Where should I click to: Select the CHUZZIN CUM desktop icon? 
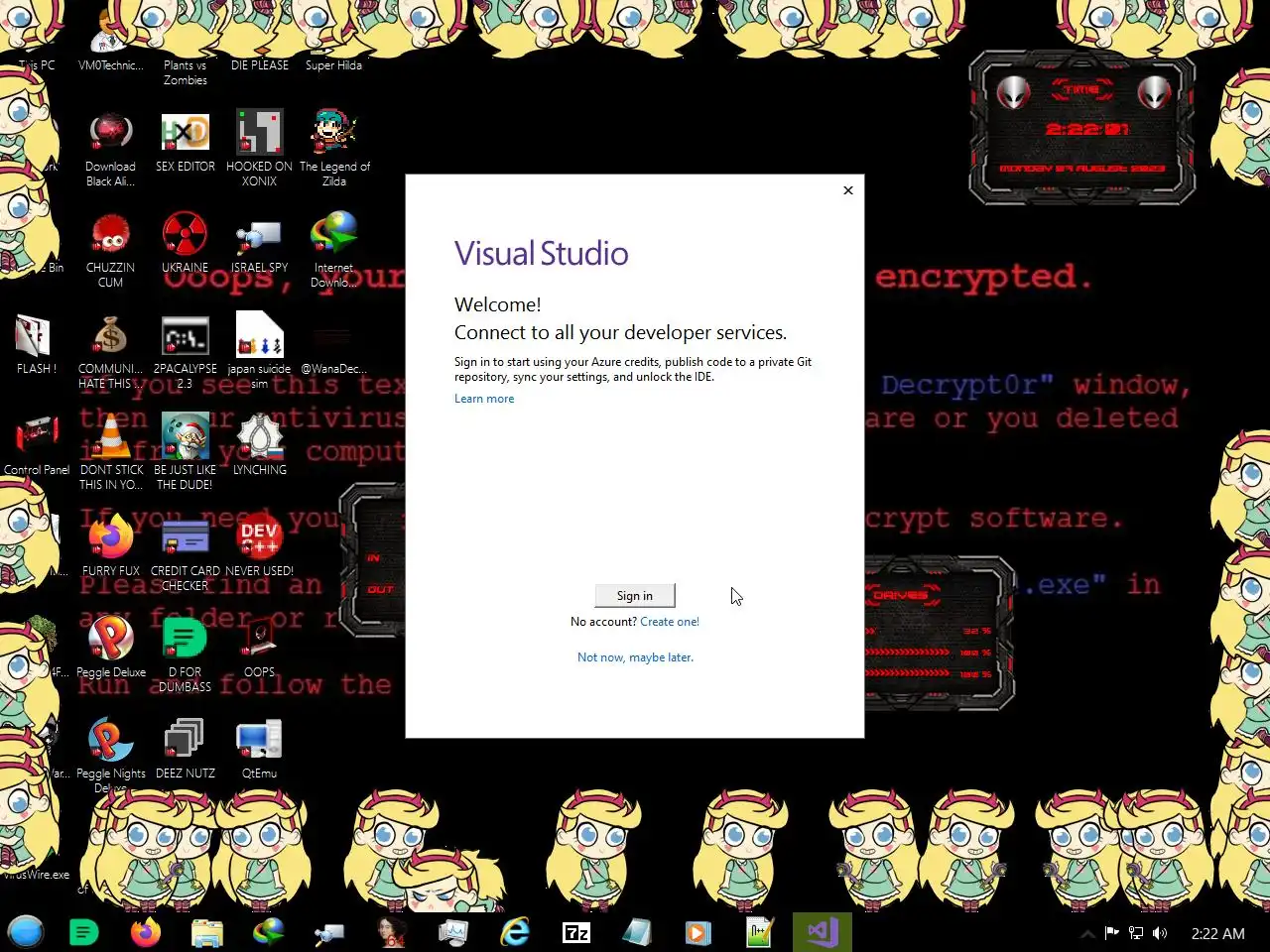[x=110, y=250]
